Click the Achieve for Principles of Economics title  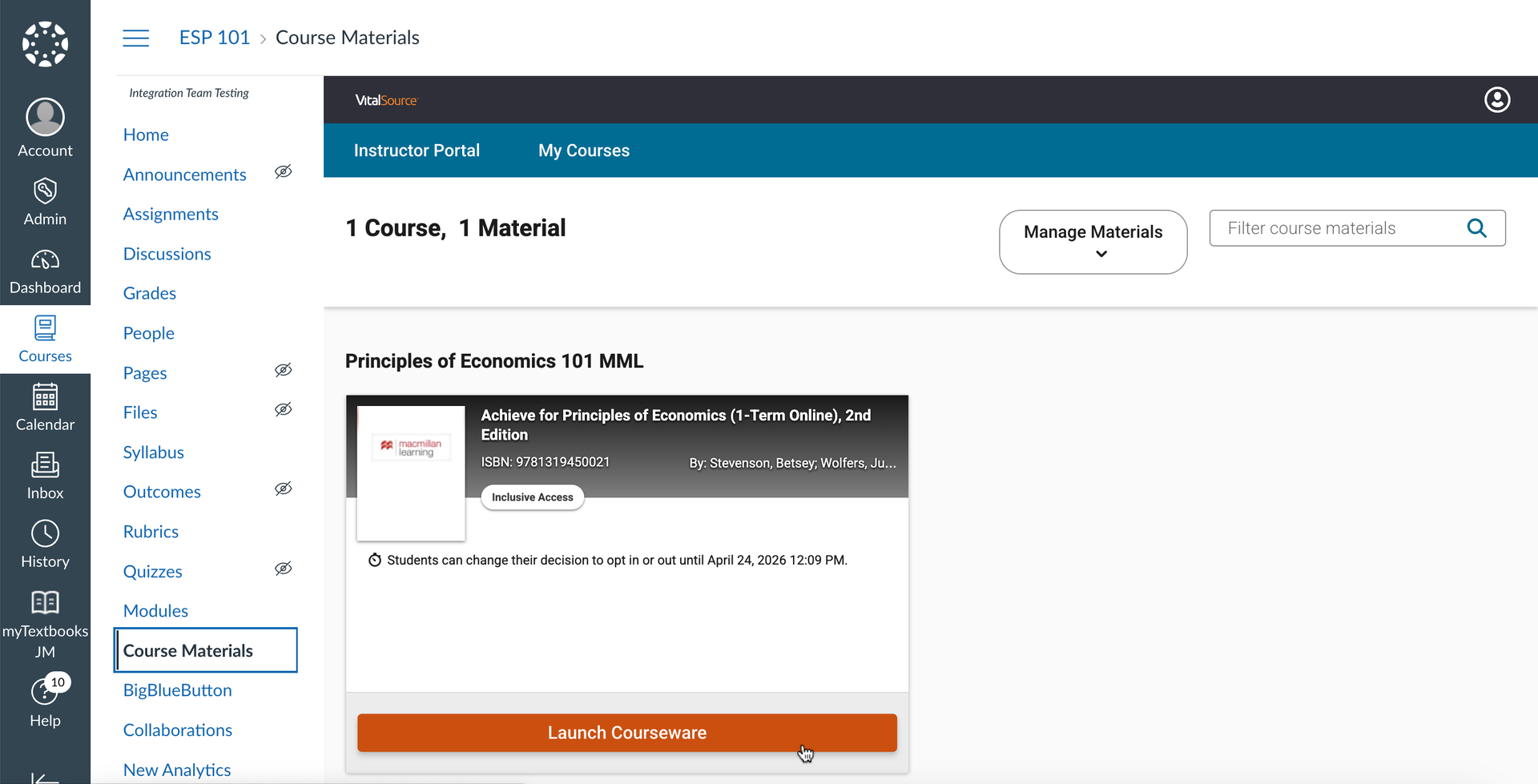point(675,424)
